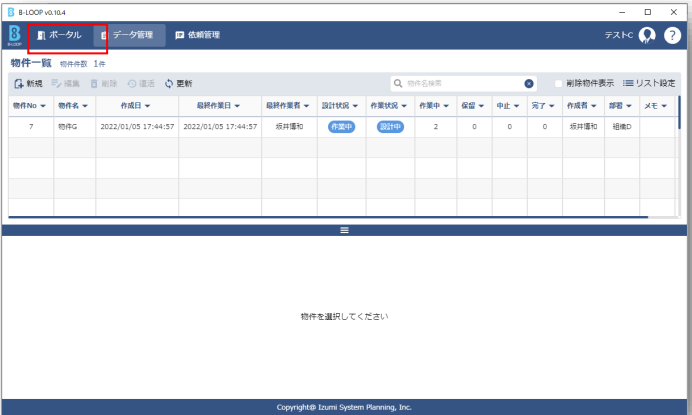Open the help question mark icon
Viewport: 692px width, 415px height.
click(x=672, y=35)
